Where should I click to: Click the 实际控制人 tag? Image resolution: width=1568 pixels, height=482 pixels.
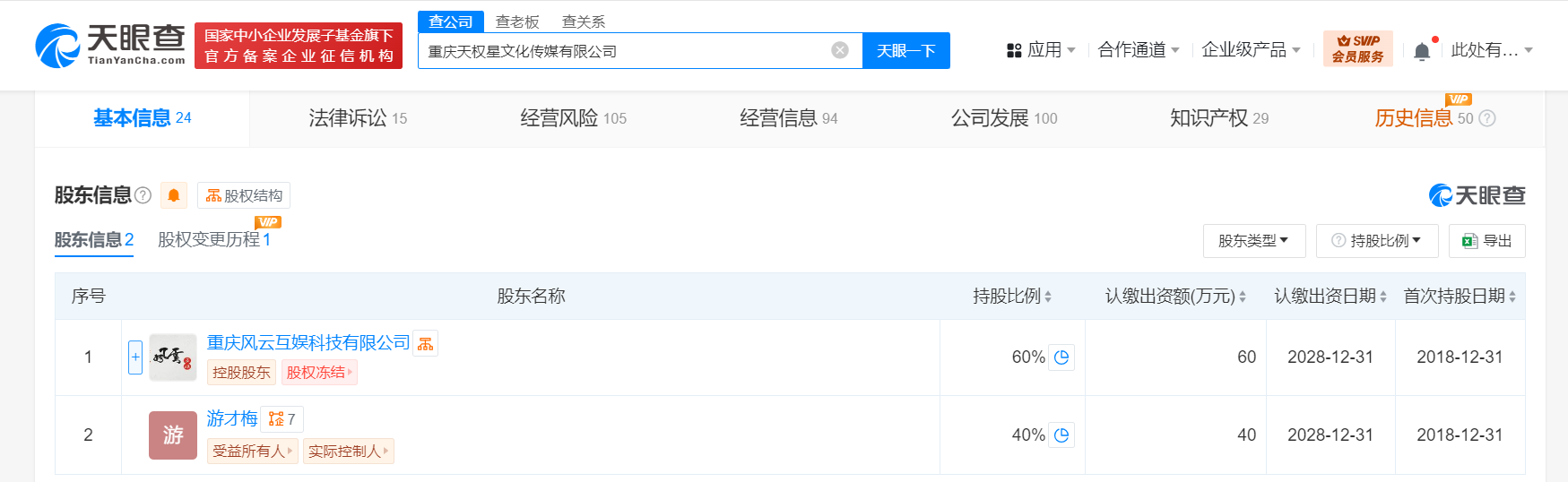point(349,452)
